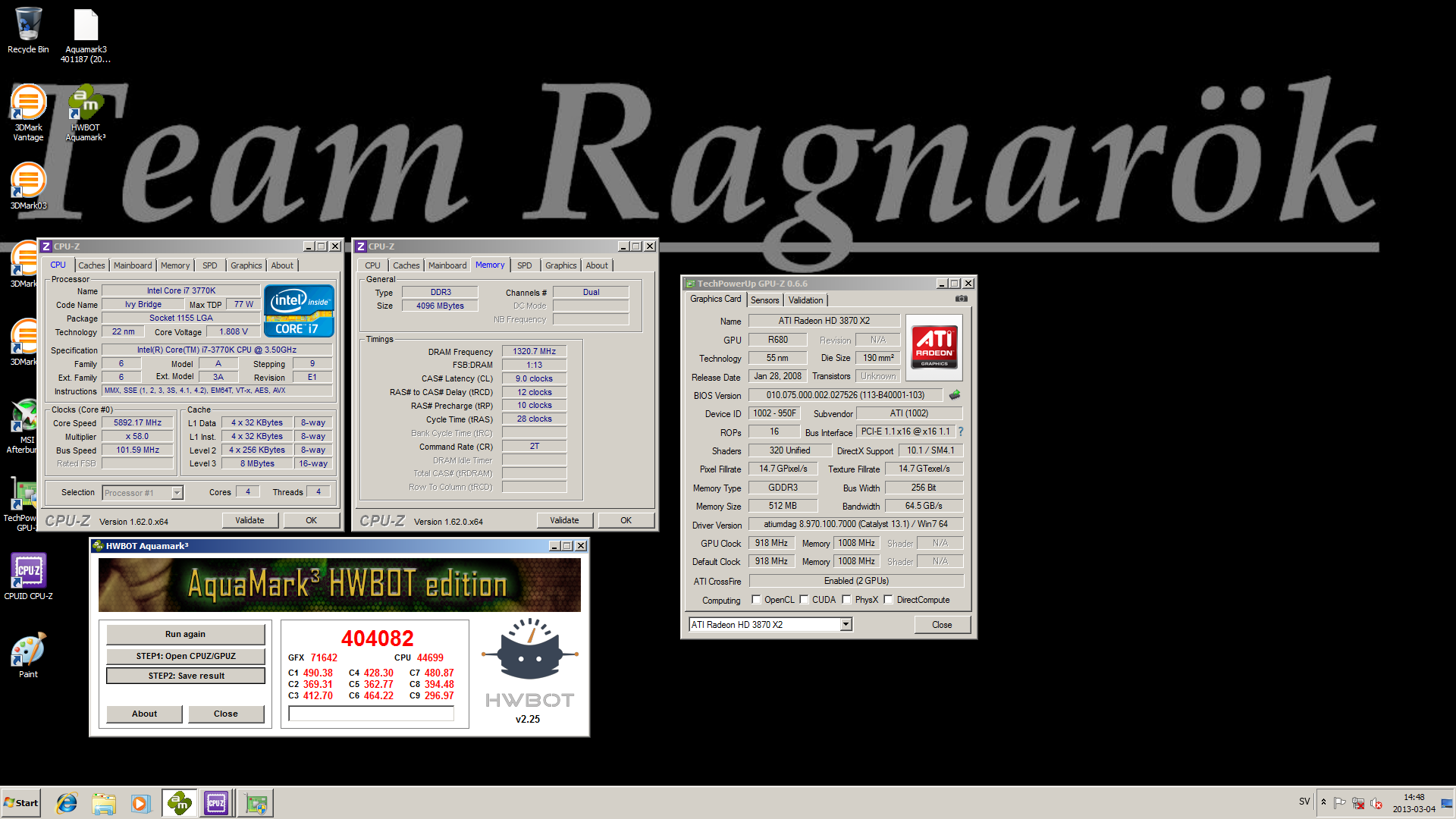This screenshot has width=1456, height=819.
Task: Click Validate in the left CPU-Z window
Action: 249,520
